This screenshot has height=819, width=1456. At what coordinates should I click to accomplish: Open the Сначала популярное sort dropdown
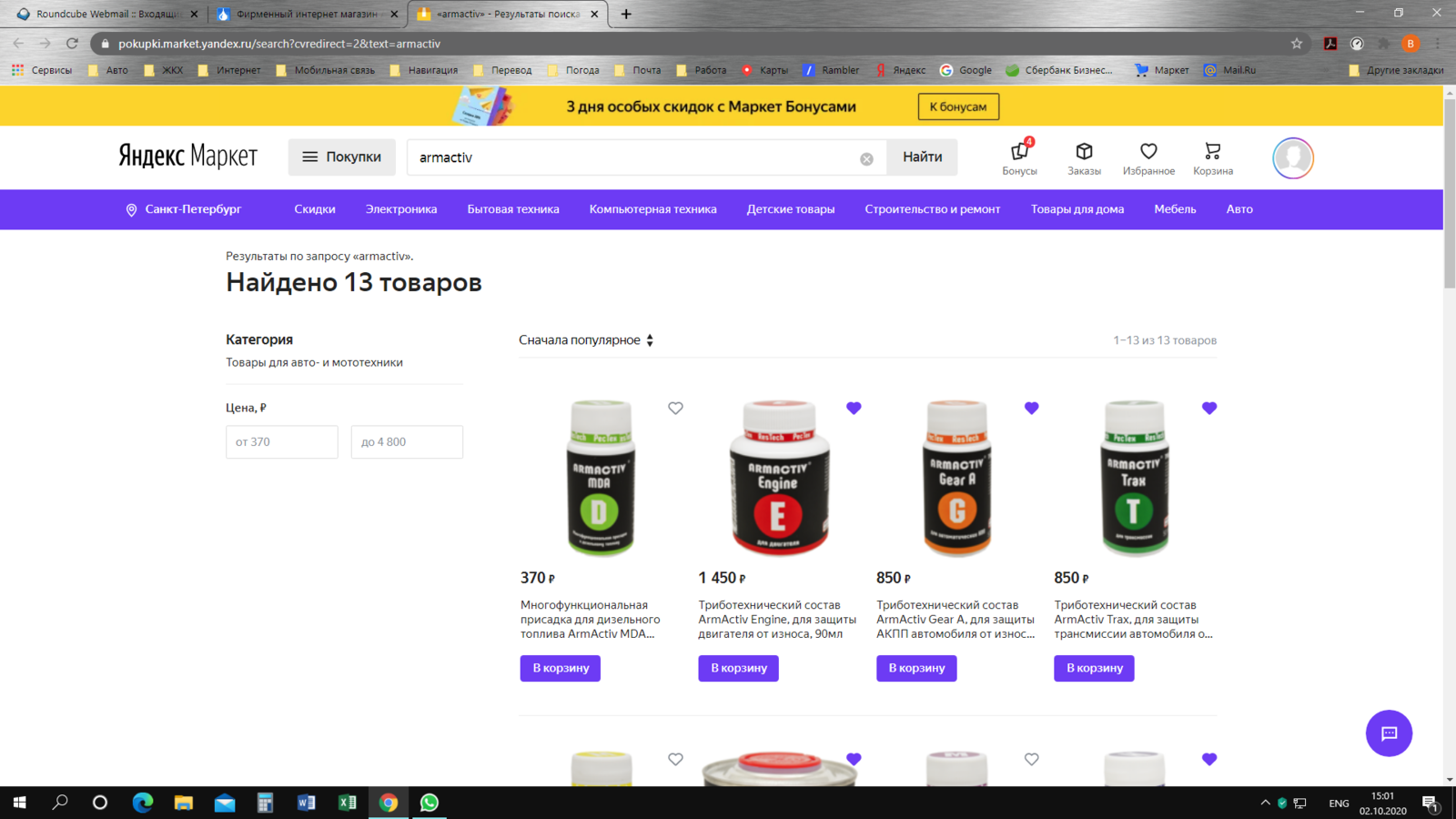tap(586, 340)
